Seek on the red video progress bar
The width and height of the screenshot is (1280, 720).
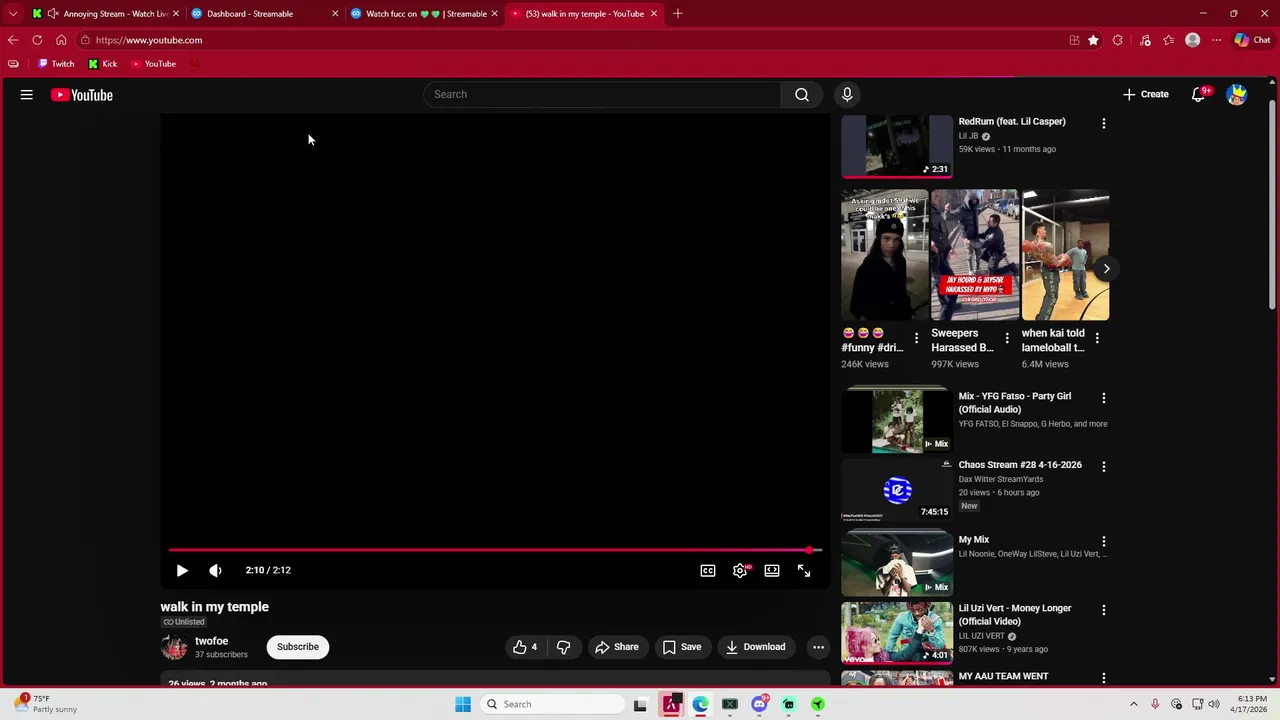click(495, 550)
